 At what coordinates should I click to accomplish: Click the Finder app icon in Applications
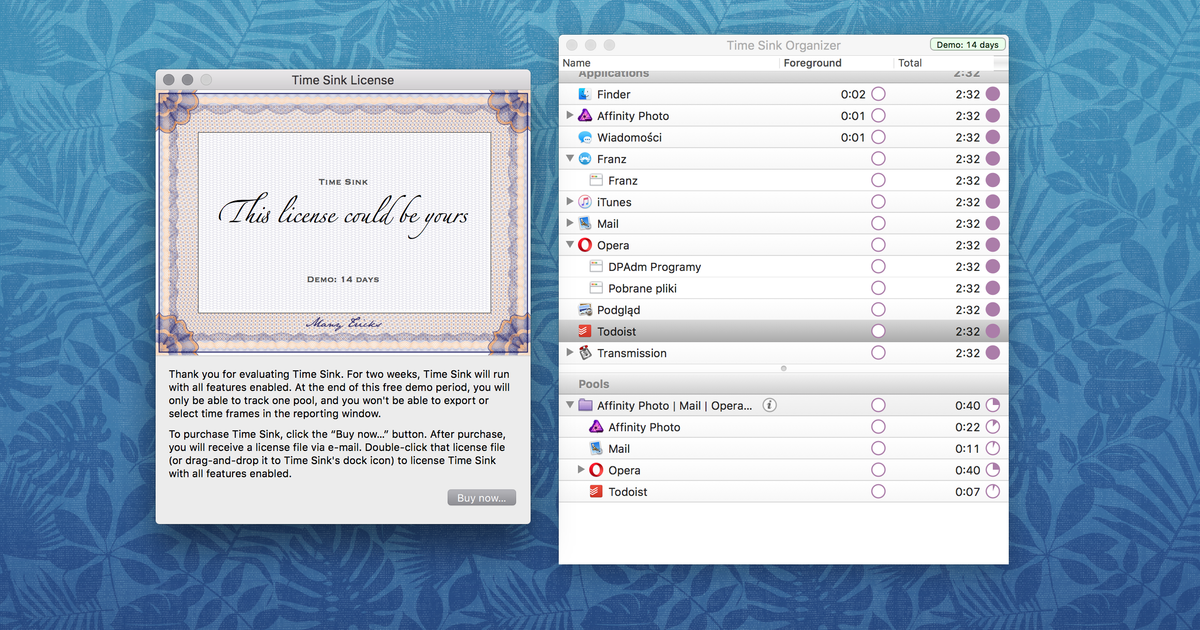pyautogui.click(x=585, y=94)
